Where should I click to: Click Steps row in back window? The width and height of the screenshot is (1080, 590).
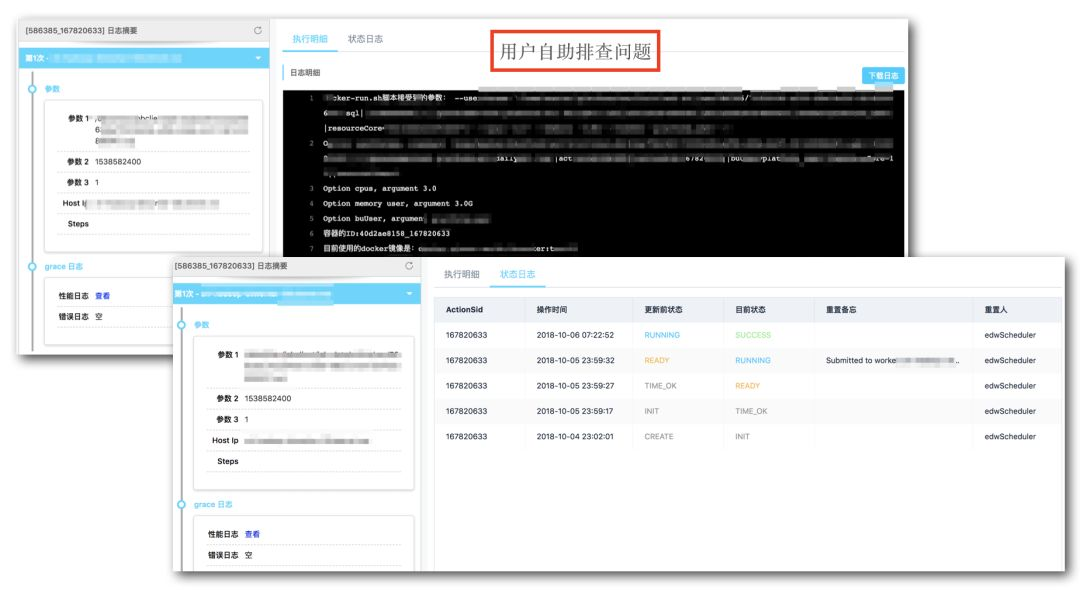point(153,224)
